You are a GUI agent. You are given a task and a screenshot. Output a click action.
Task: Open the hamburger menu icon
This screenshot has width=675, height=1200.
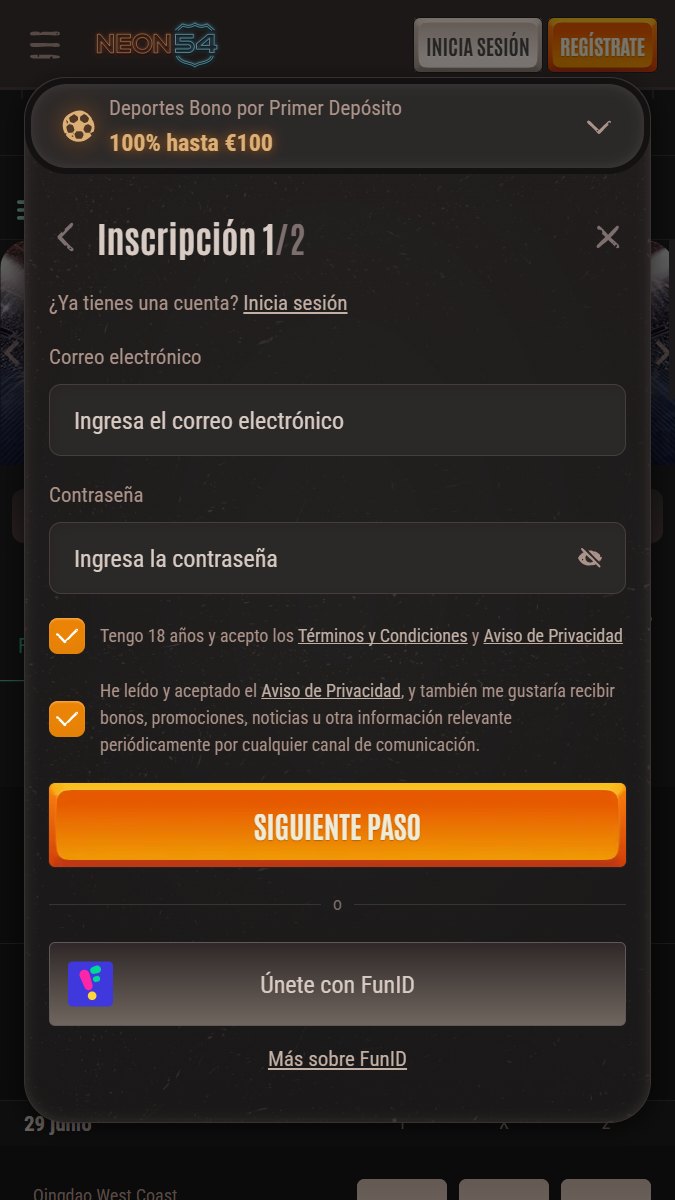click(x=45, y=45)
